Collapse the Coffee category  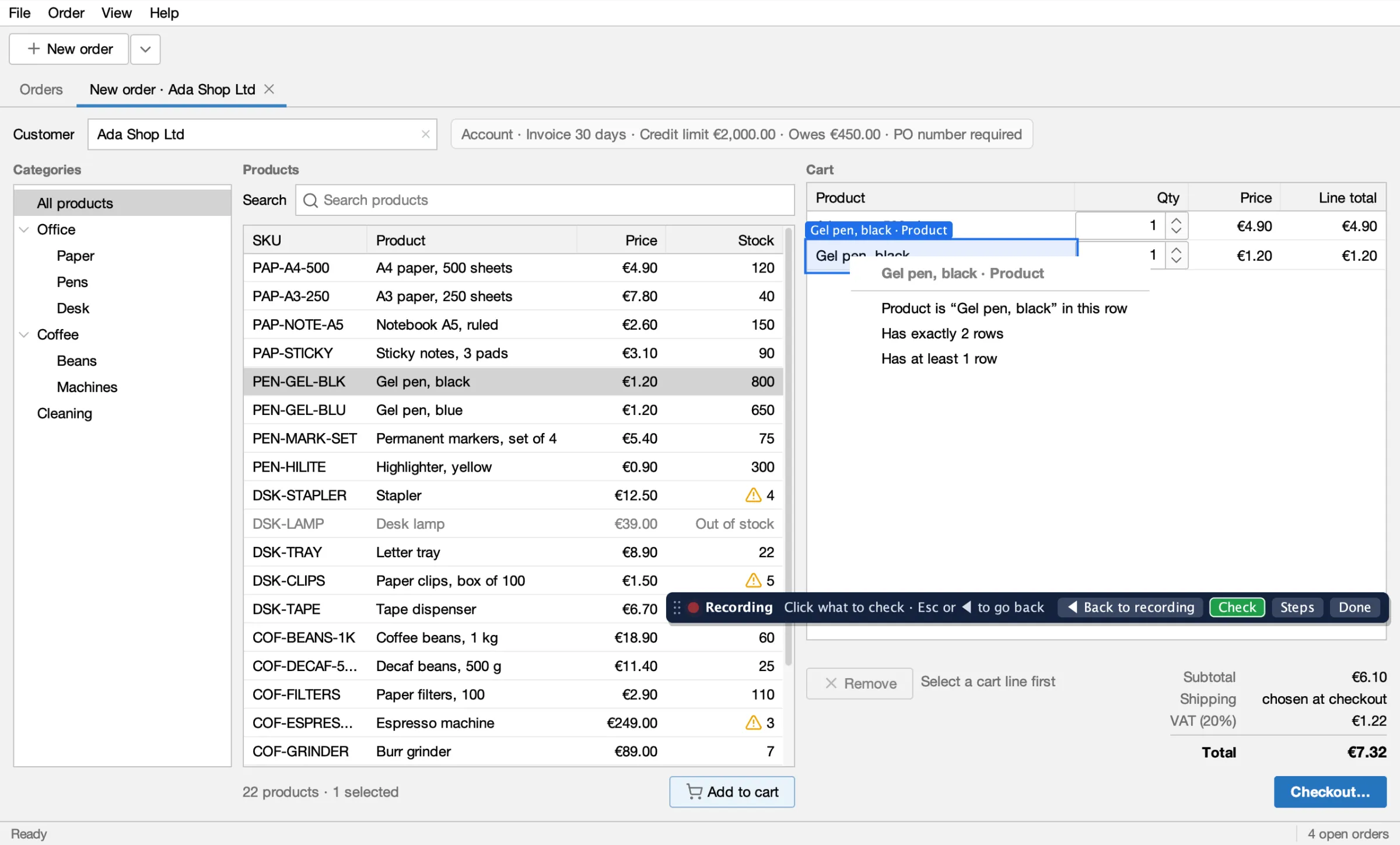[x=24, y=334]
